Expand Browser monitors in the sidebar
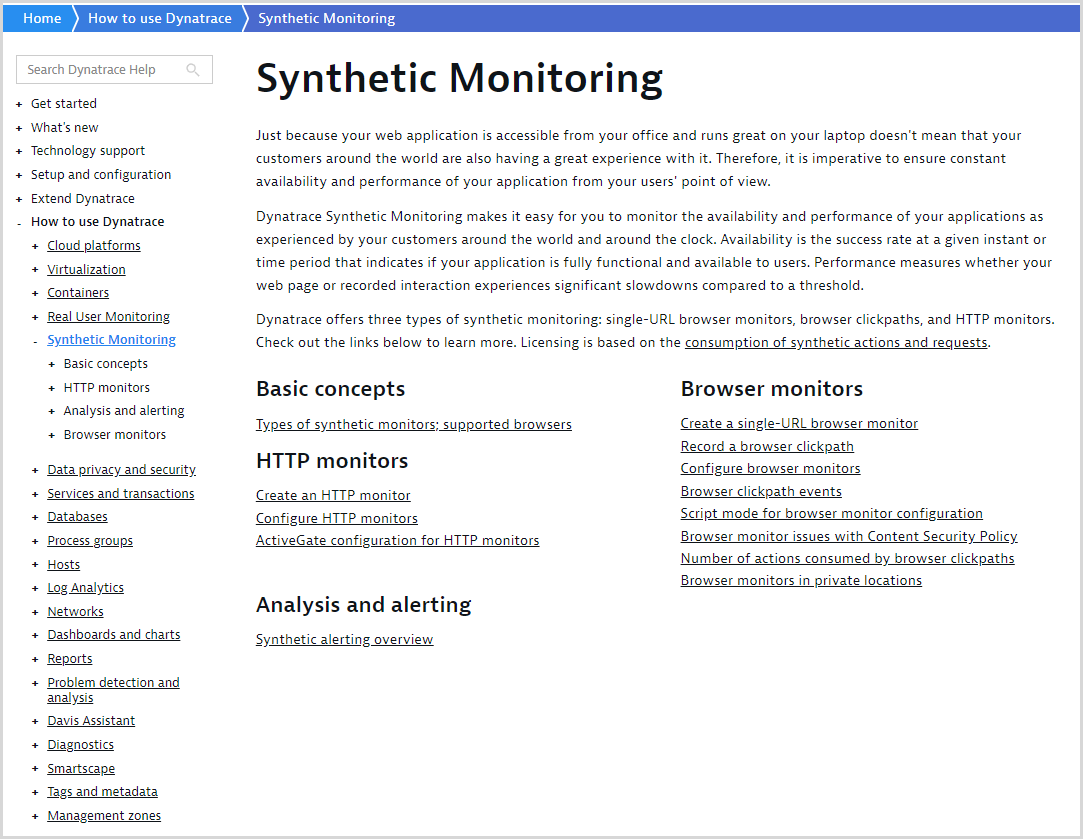 pyautogui.click(x=52, y=436)
